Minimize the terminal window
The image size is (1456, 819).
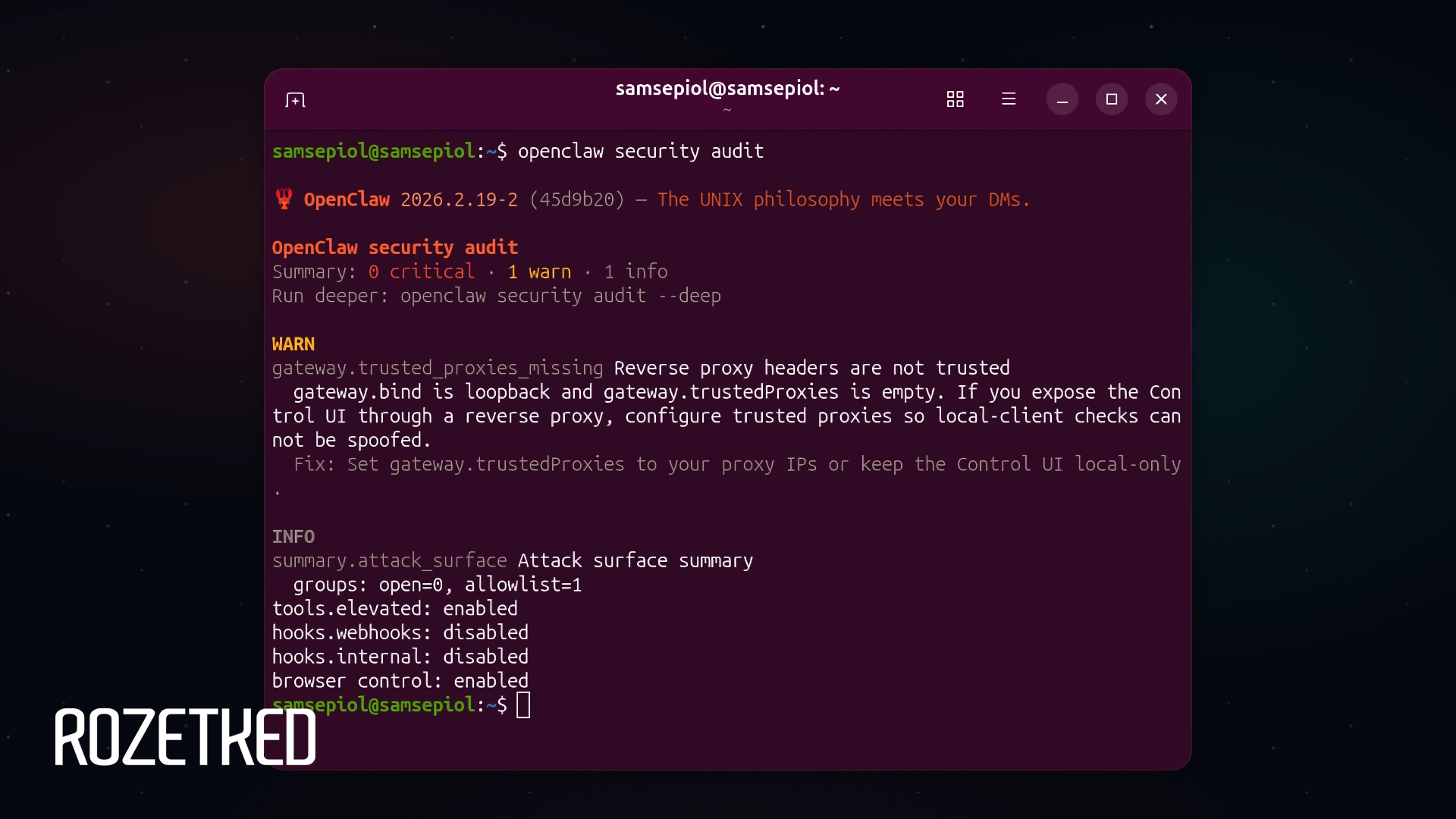pyautogui.click(x=1062, y=99)
